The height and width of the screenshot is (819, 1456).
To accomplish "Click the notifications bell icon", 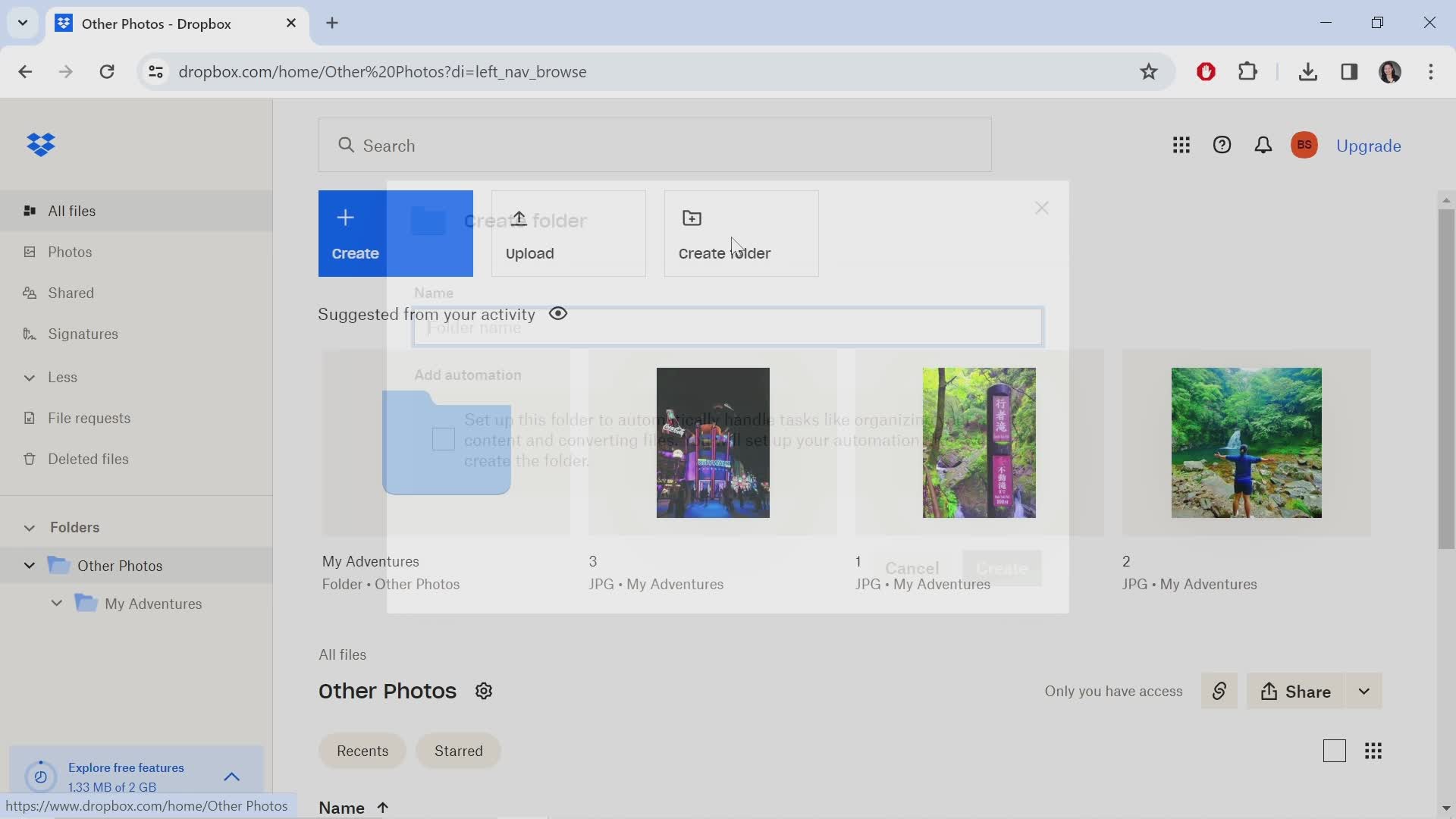I will (1263, 146).
